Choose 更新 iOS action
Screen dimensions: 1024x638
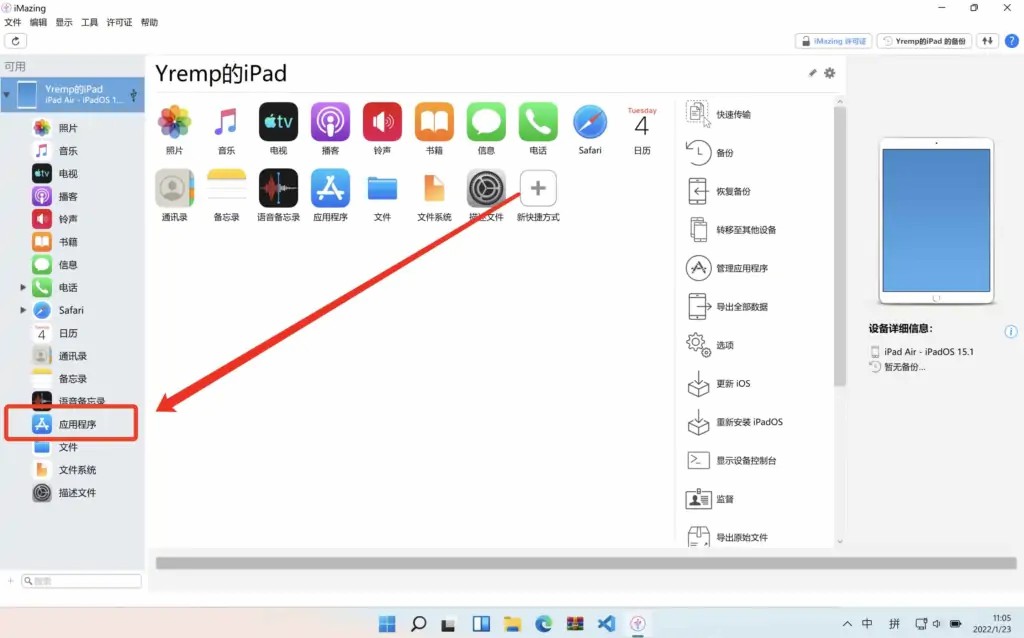click(718, 383)
